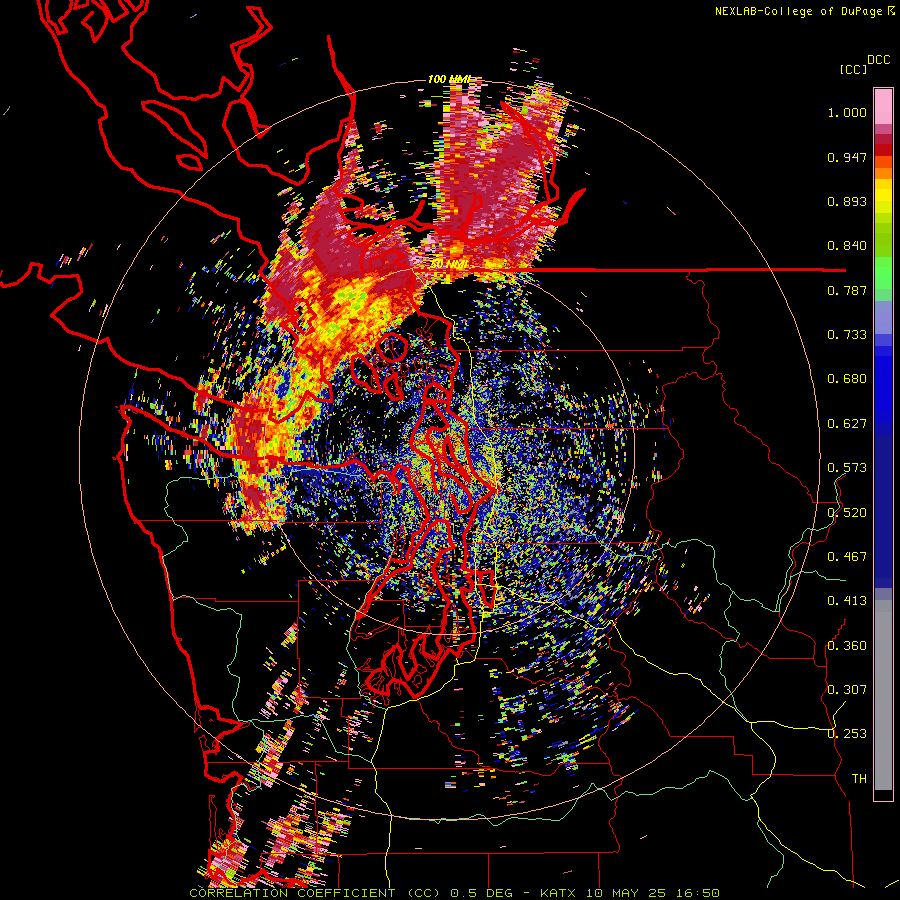900x900 pixels.
Task: Click the 10 MAY 25 date text
Action: coord(624,893)
